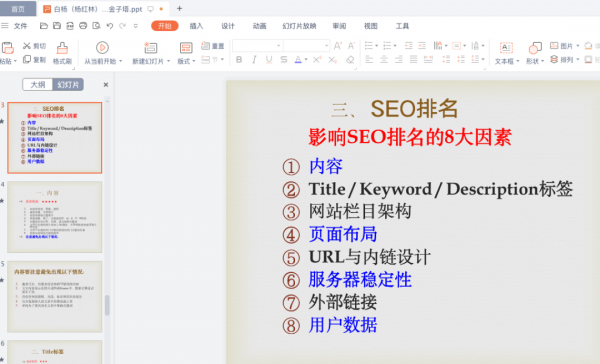This screenshot has width=600, height=364.
Task: Toggle Underline formatting
Action: coord(269,60)
